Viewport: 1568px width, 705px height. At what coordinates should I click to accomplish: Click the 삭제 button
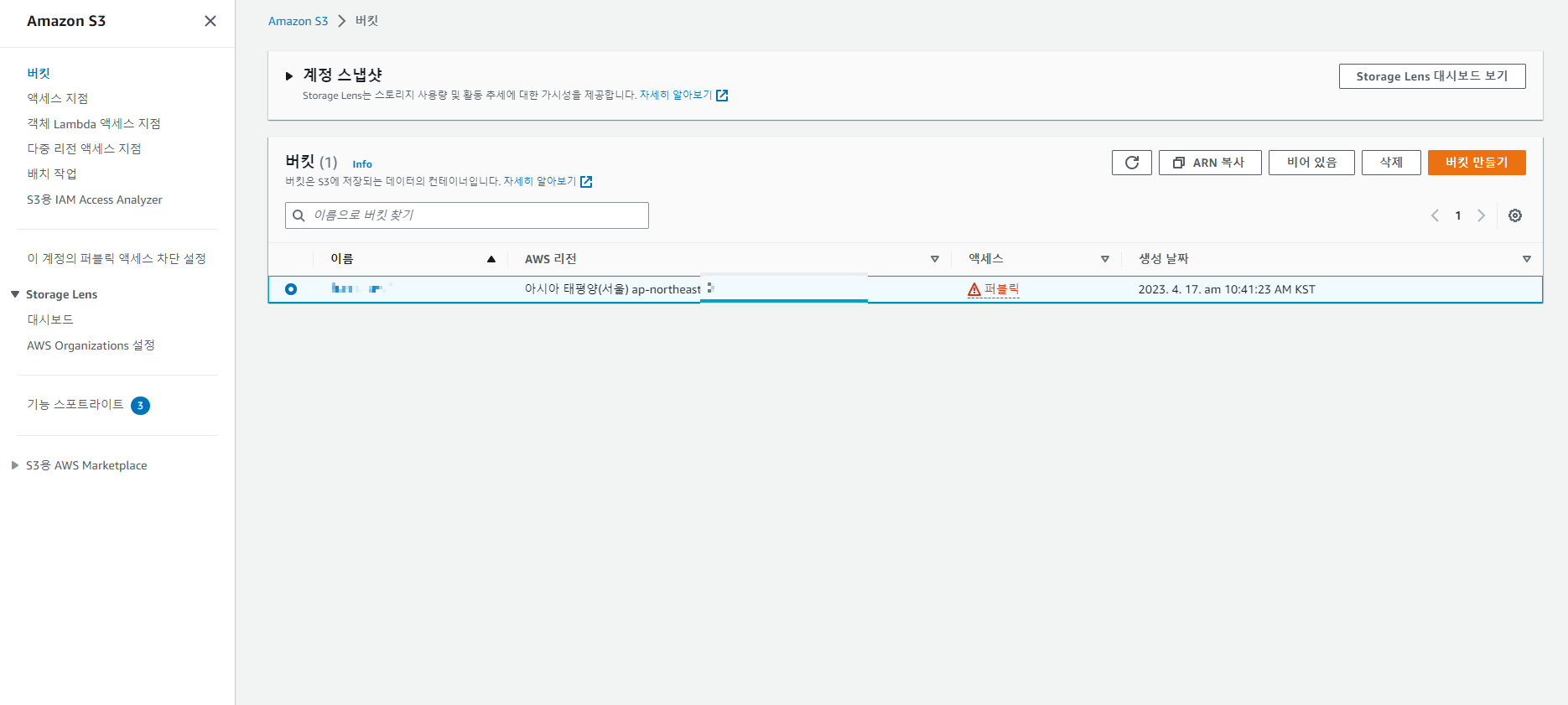[1391, 163]
